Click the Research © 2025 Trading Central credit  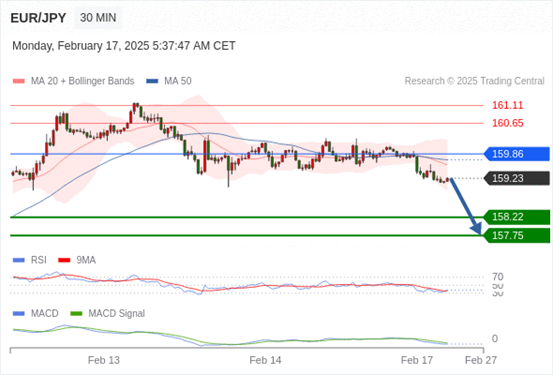(x=474, y=81)
